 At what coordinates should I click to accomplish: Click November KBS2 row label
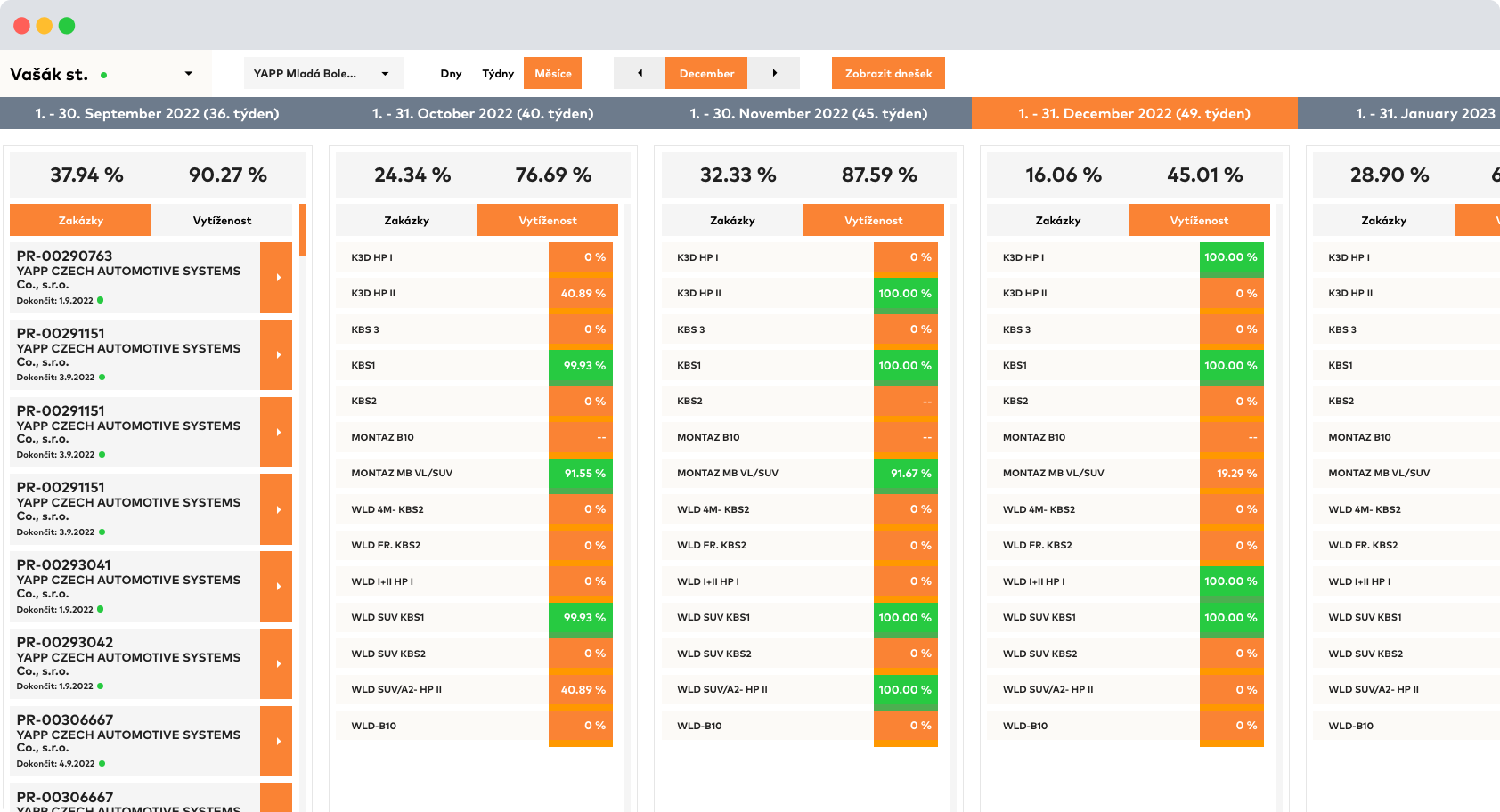pos(689,401)
